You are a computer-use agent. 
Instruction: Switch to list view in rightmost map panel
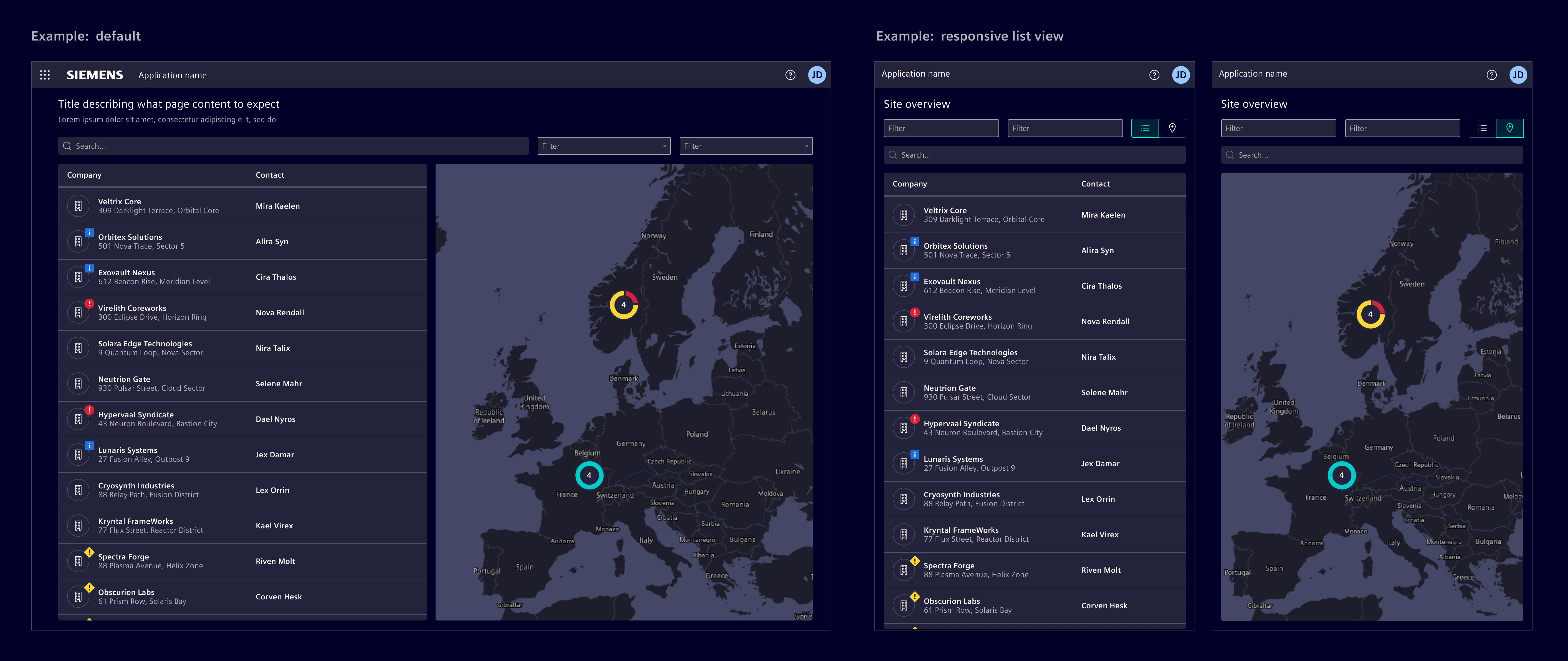[x=1482, y=128]
